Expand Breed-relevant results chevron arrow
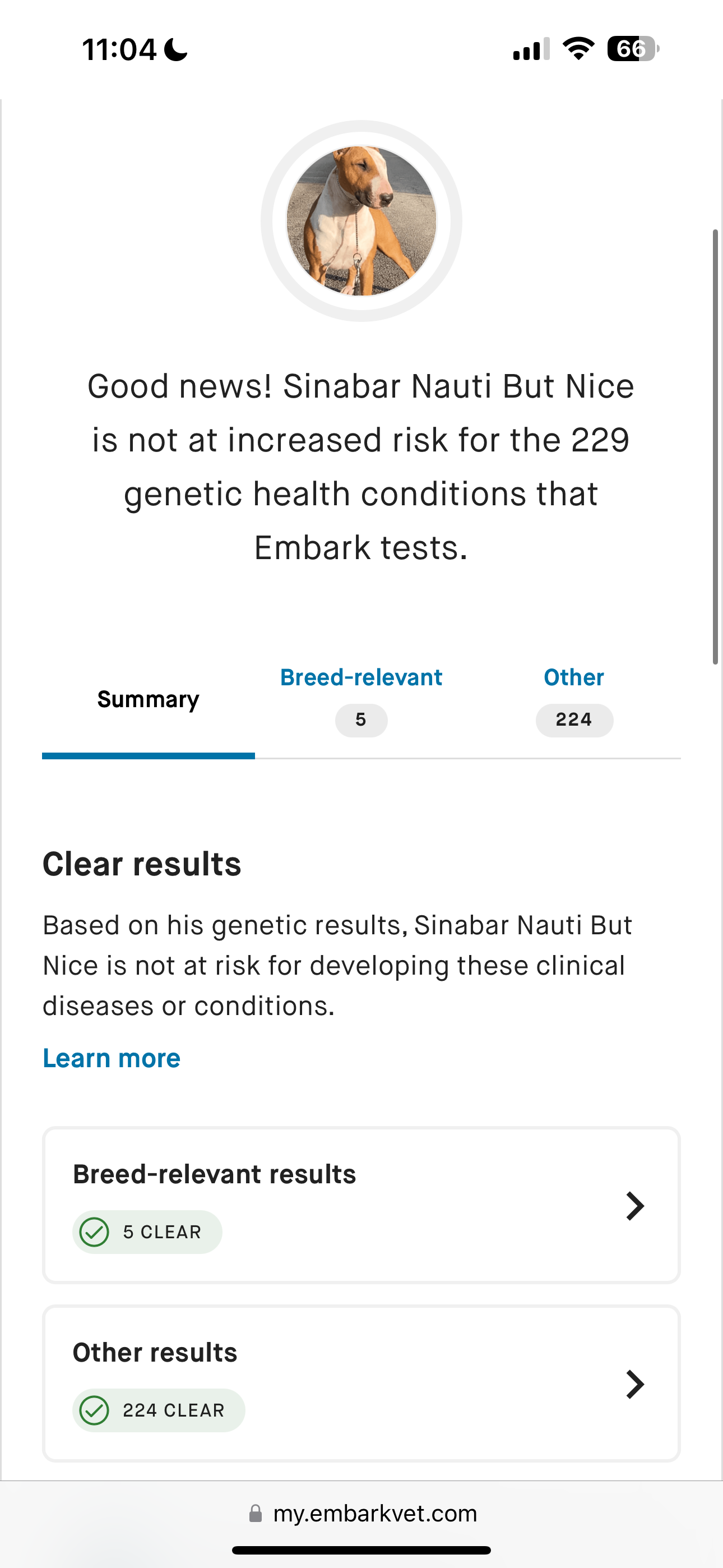The height and width of the screenshot is (1568, 723). point(634,1206)
